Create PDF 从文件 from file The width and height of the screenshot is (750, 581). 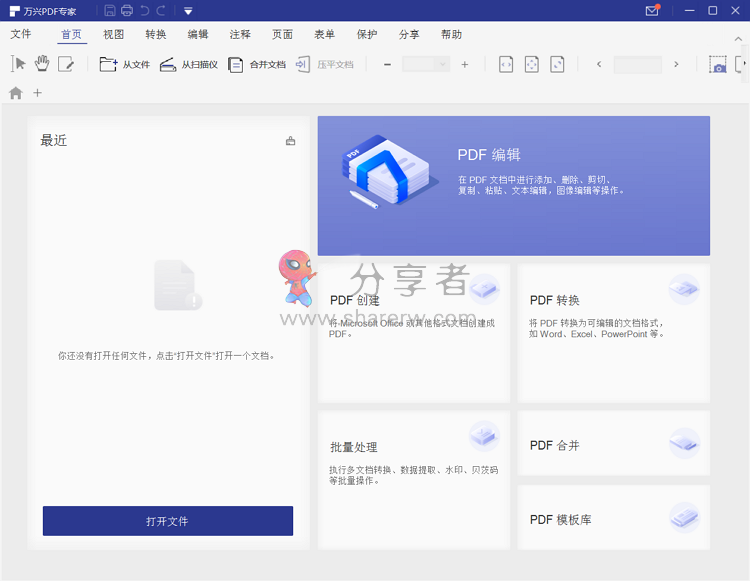(124, 64)
